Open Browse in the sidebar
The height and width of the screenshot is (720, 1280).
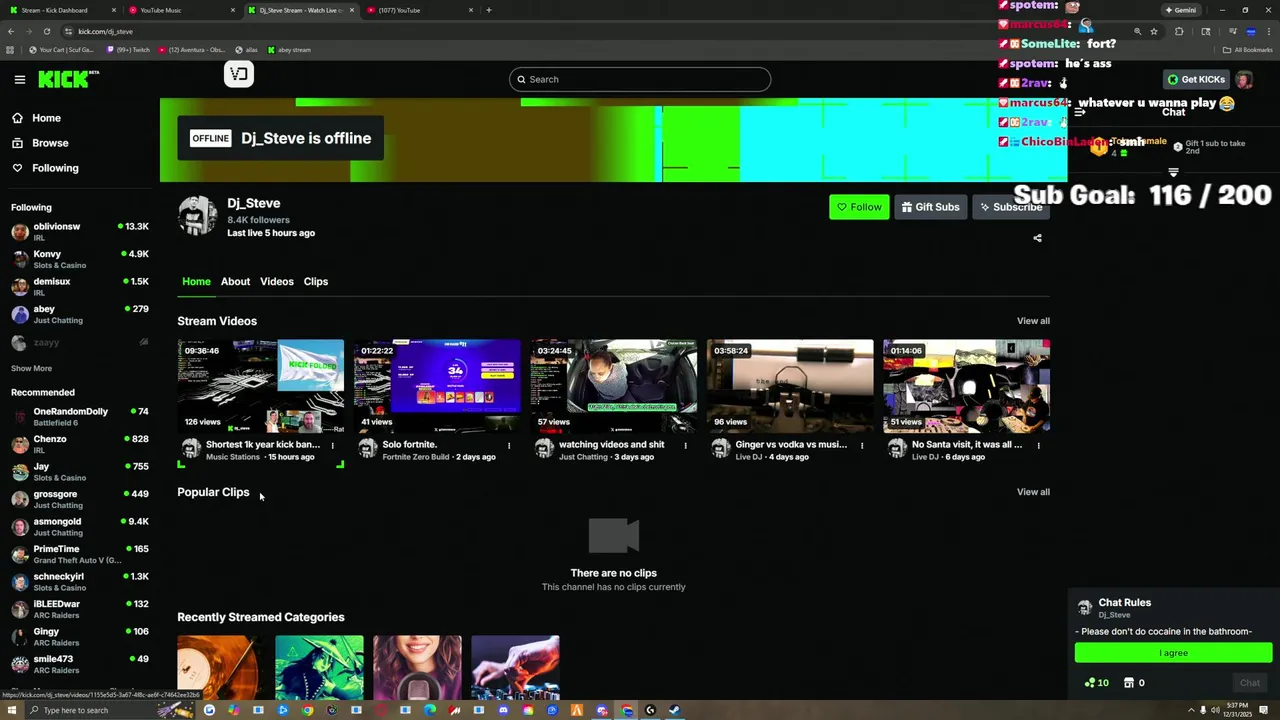pyautogui.click(x=50, y=143)
